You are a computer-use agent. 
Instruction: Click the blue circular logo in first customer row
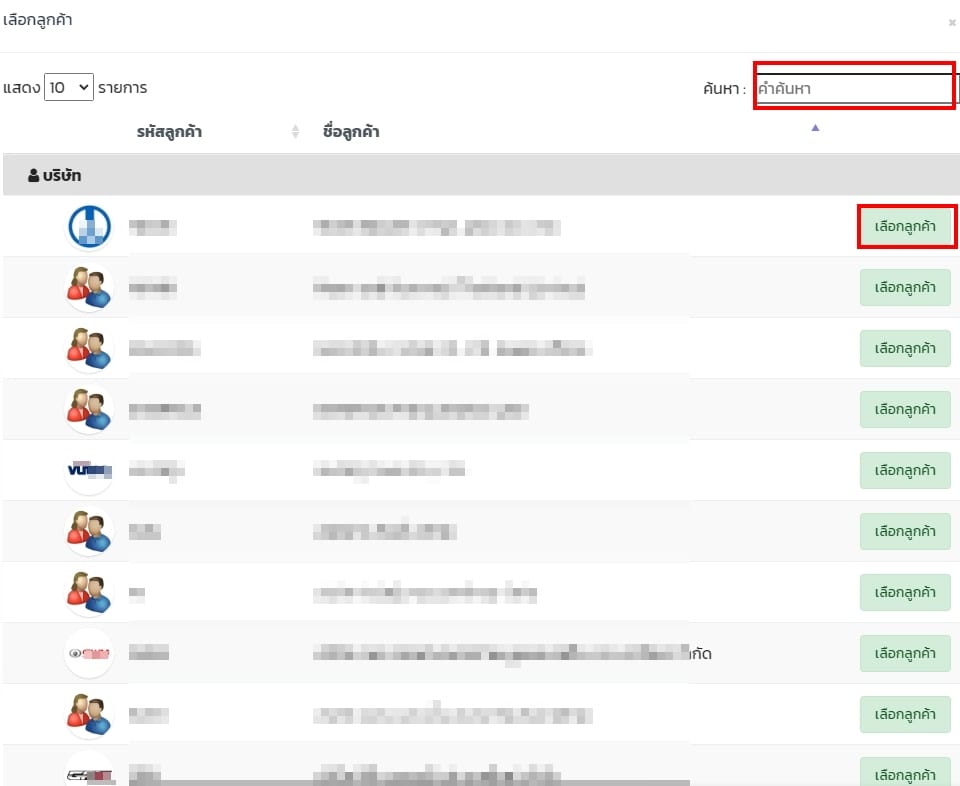pyautogui.click(x=89, y=226)
